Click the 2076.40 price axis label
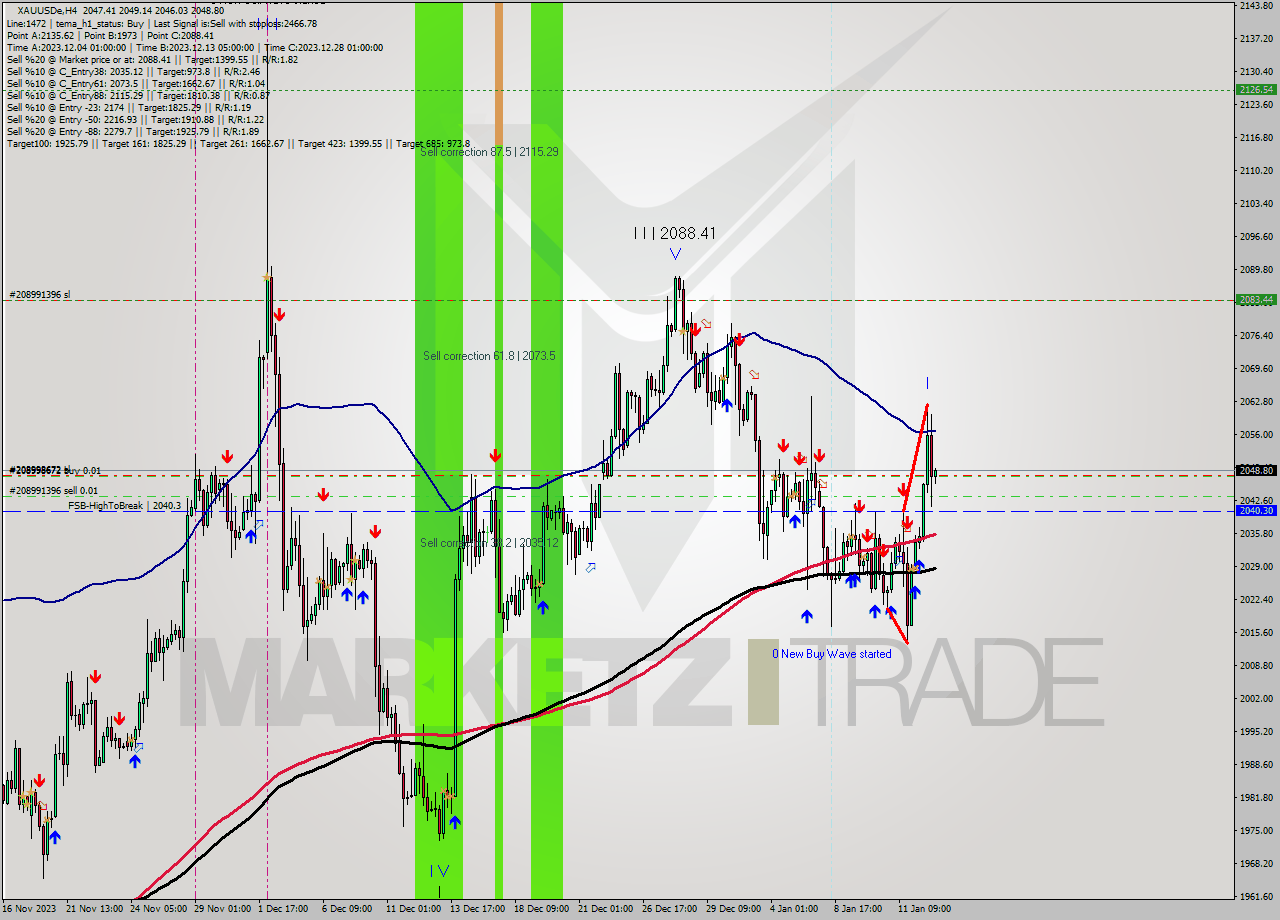 [x=1256, y=336]
